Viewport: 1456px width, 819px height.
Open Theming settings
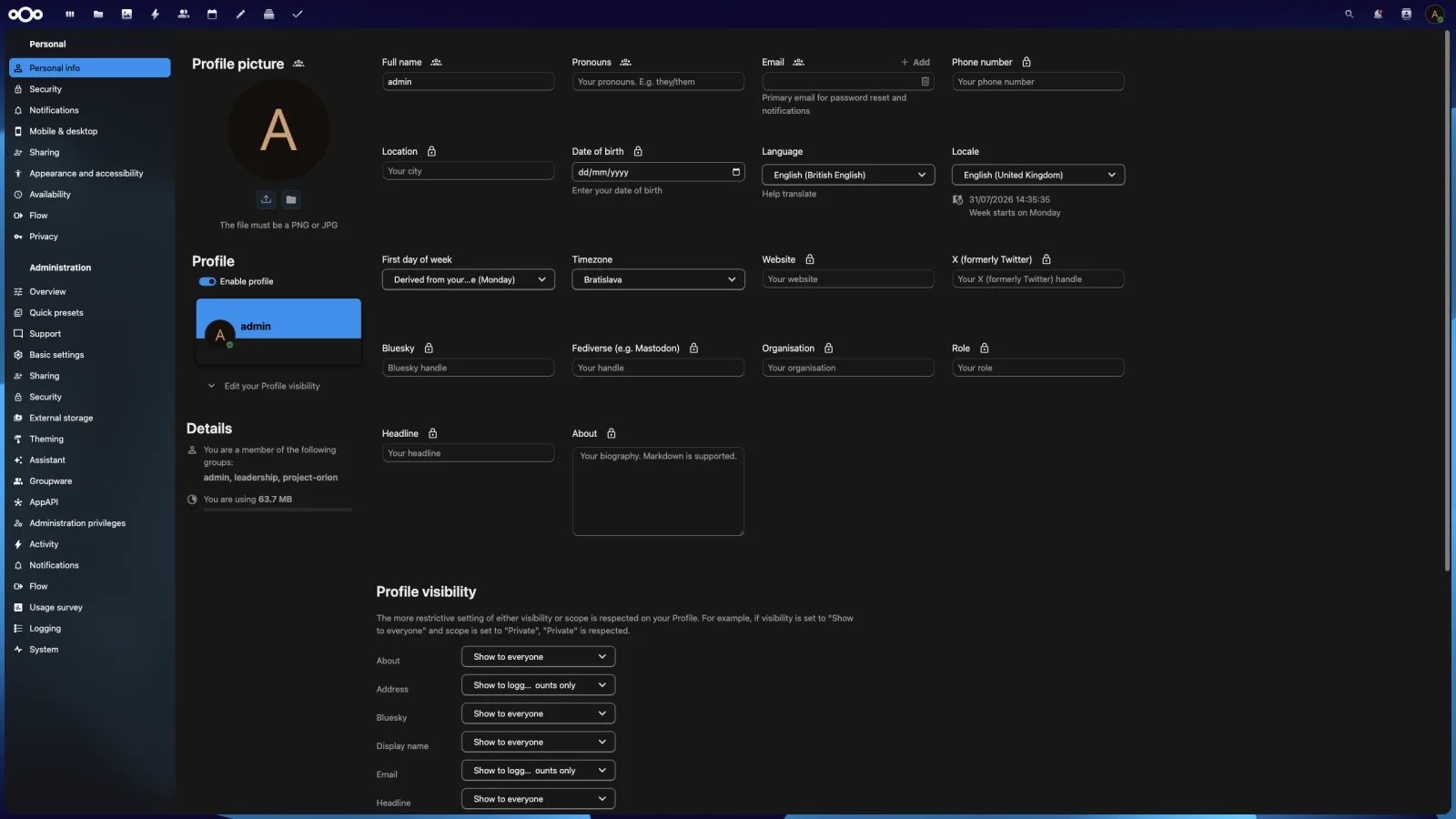point(89,439)
